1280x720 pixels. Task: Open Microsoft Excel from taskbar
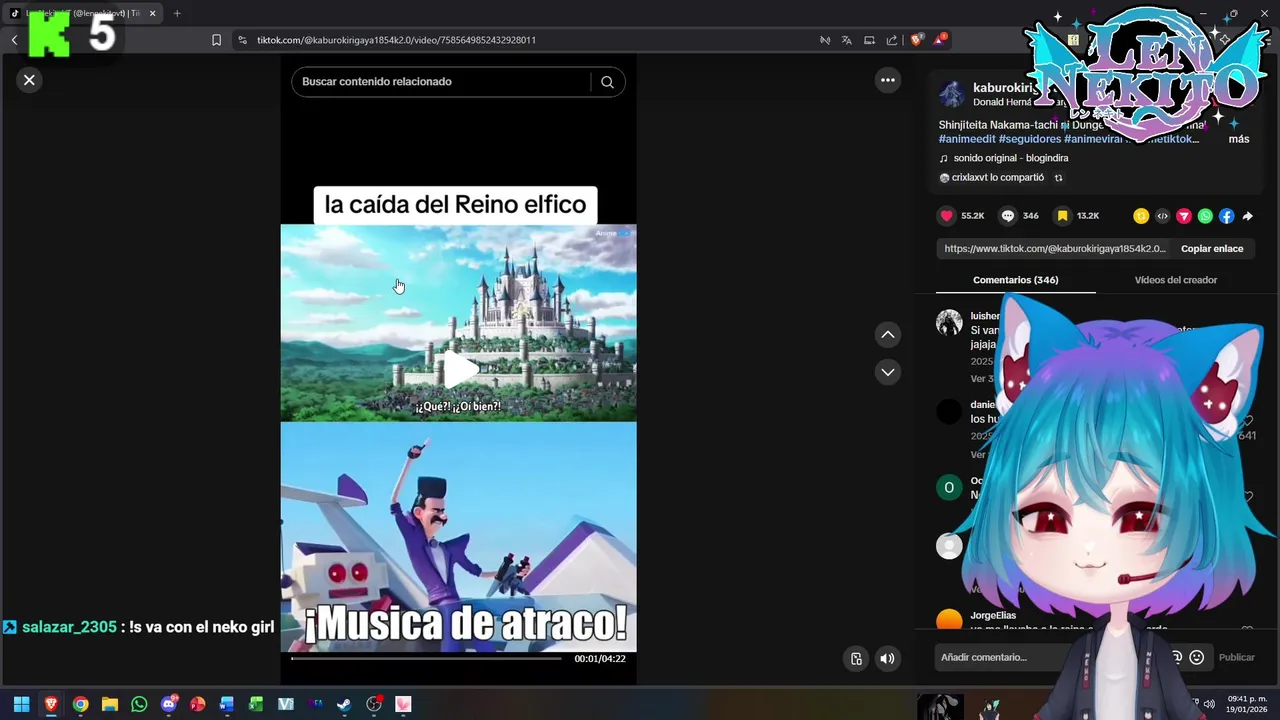256,704
